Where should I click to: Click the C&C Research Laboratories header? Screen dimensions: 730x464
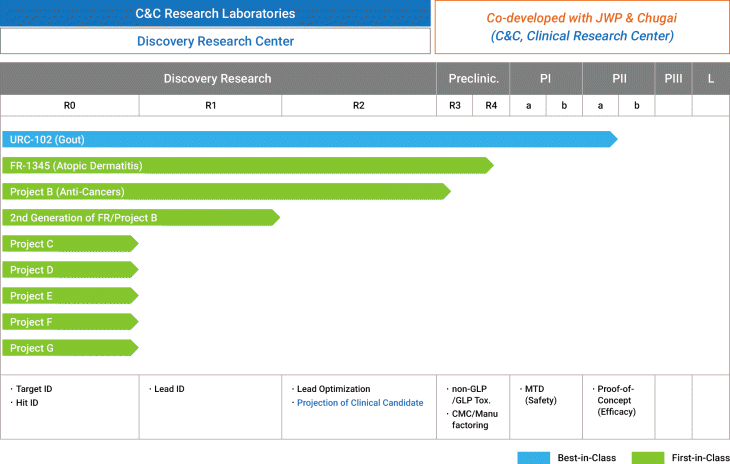pos(215,13)
